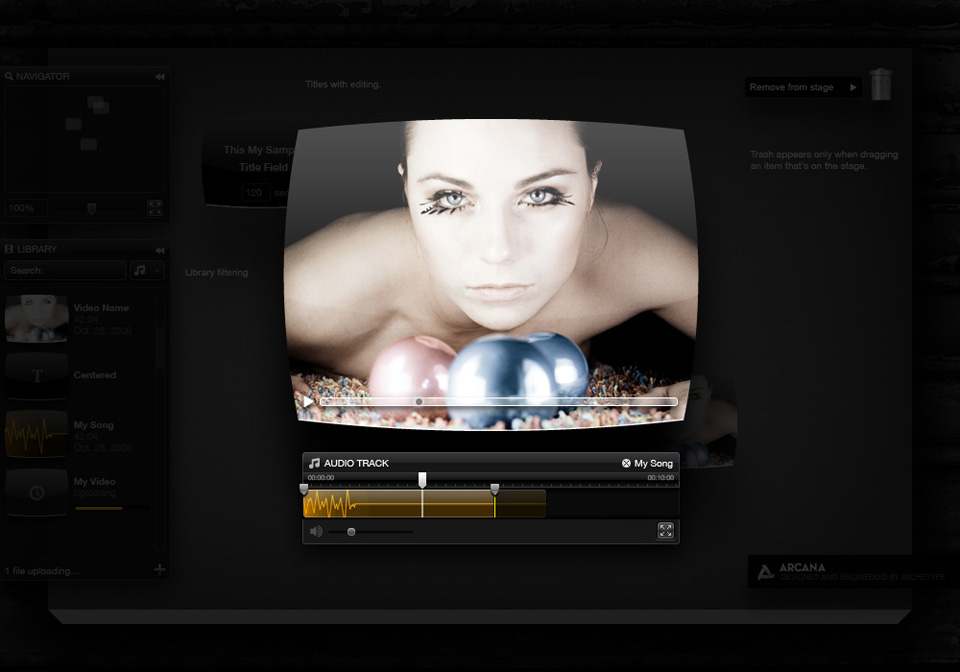Viewport: 960px width, 672px height.
Task: Click the audio trim end handle
Action: click(x=495, y=490)
